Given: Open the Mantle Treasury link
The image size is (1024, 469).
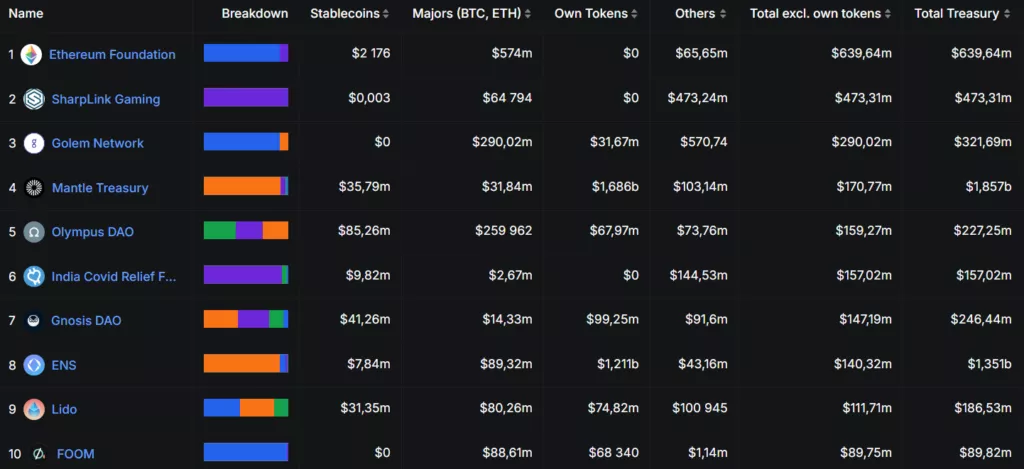Looking at the screenshot, I should click(x=100, y=188).
